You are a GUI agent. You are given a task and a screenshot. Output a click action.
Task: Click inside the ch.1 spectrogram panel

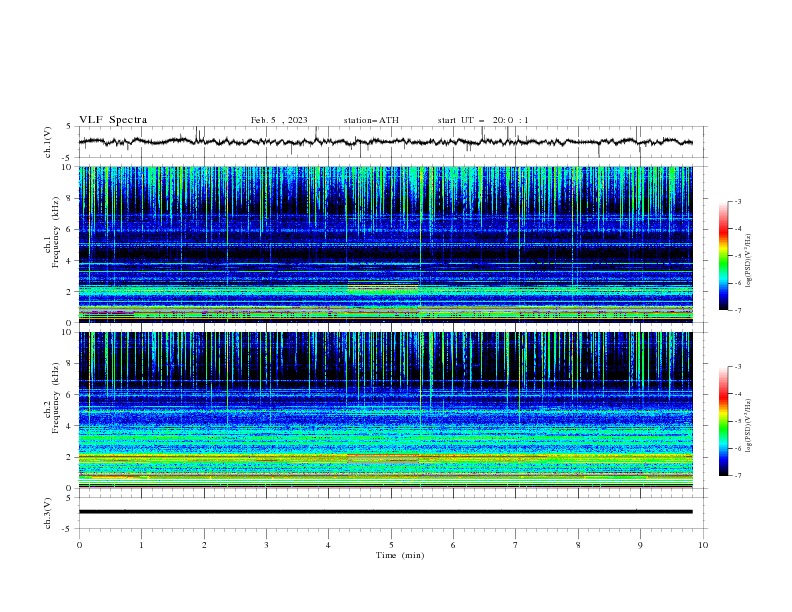tap(385, 244)
